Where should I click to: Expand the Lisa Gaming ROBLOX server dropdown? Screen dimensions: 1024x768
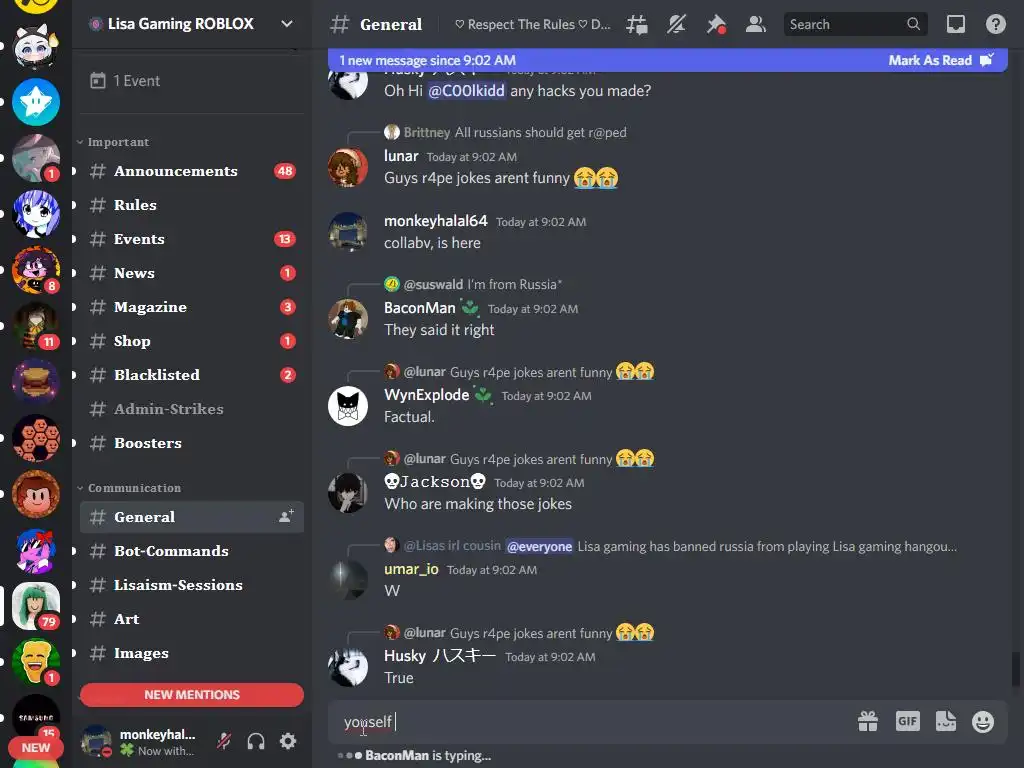tap(287, 24)
